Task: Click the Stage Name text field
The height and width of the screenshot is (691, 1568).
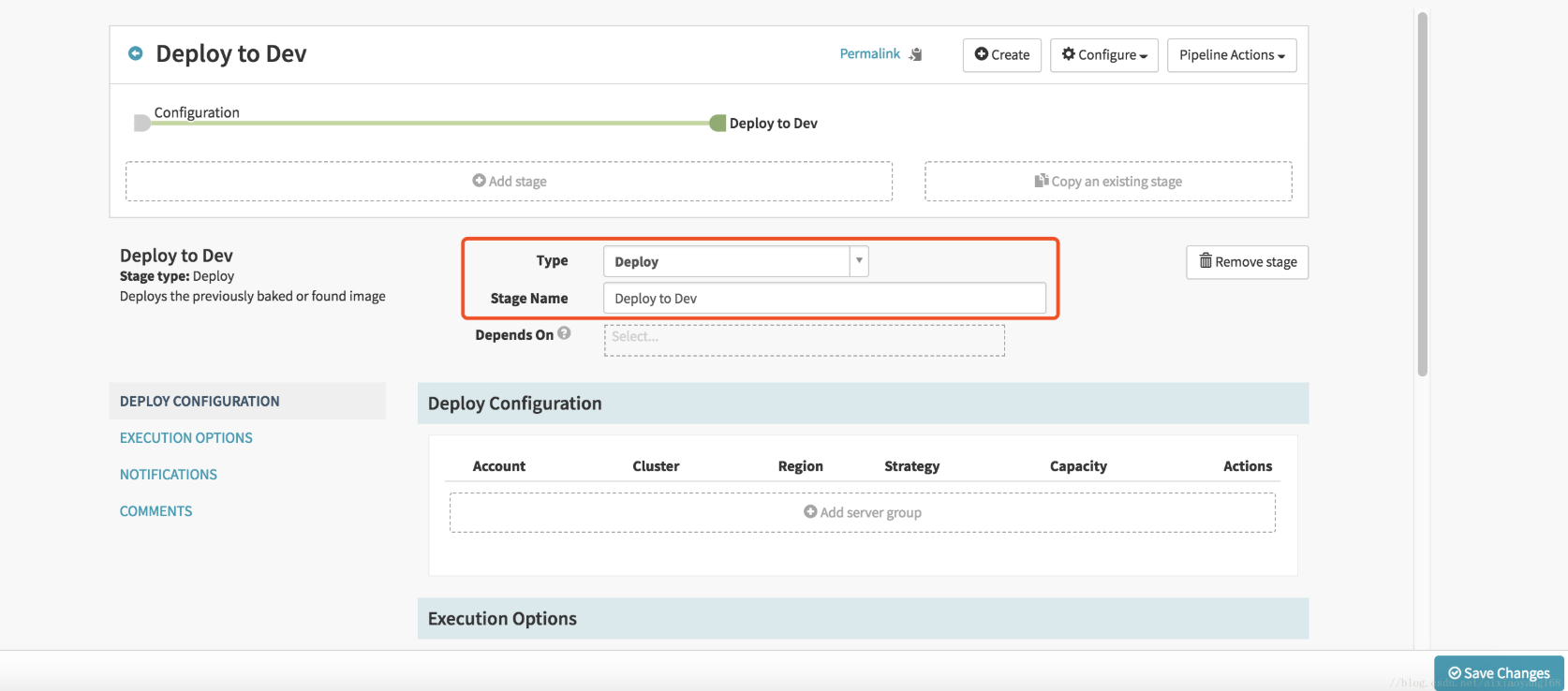Action: click(824, 299)
